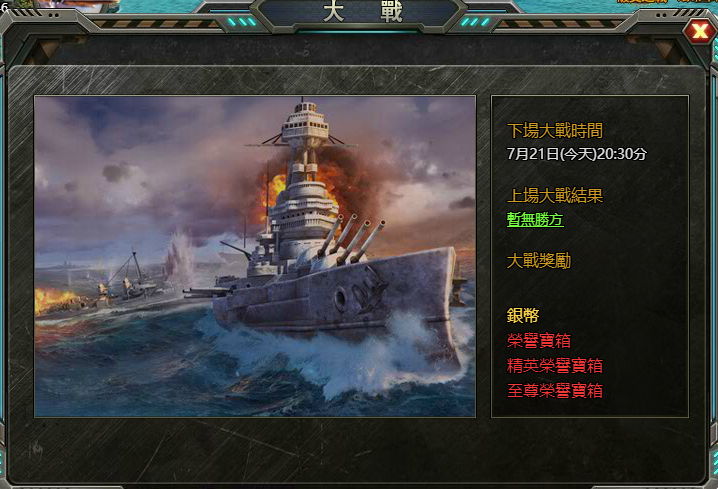
Task: Click the 上場大戰結果 heading
Action: (555, 196)
